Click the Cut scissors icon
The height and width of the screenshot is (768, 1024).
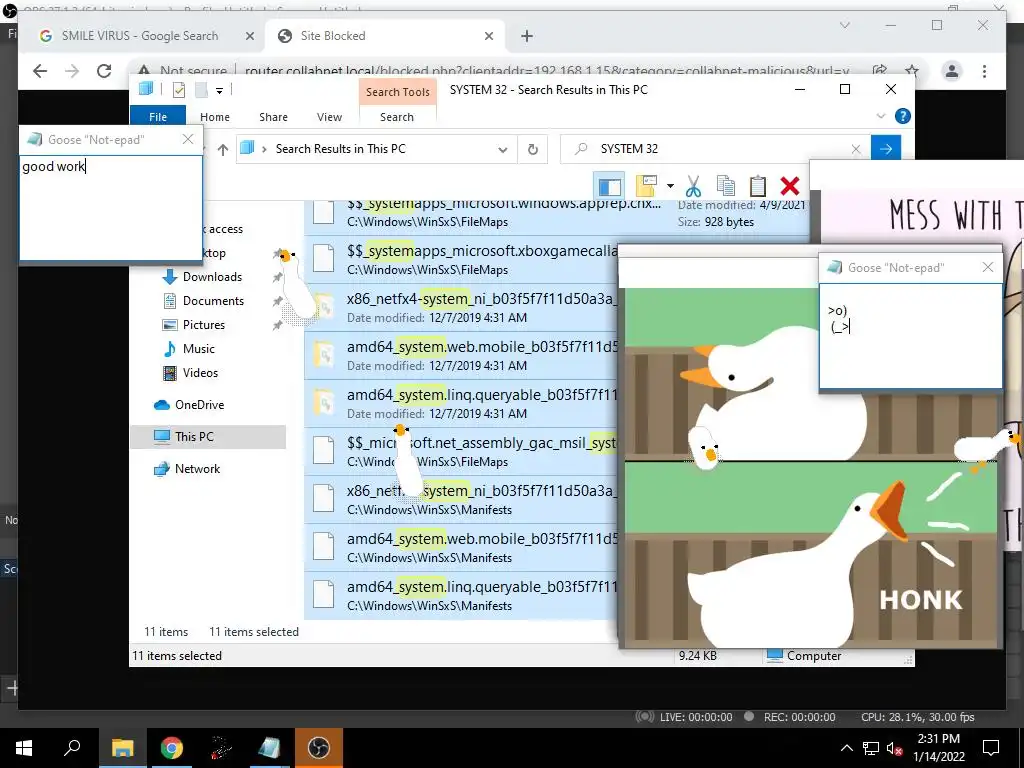[693, 187]
